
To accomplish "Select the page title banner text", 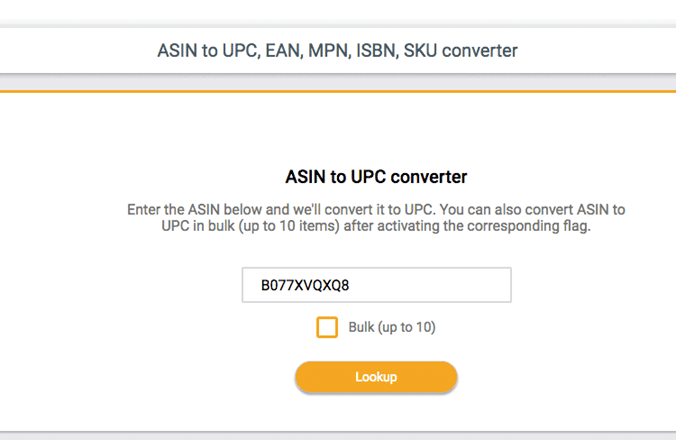I will click(x=337, y=49).
